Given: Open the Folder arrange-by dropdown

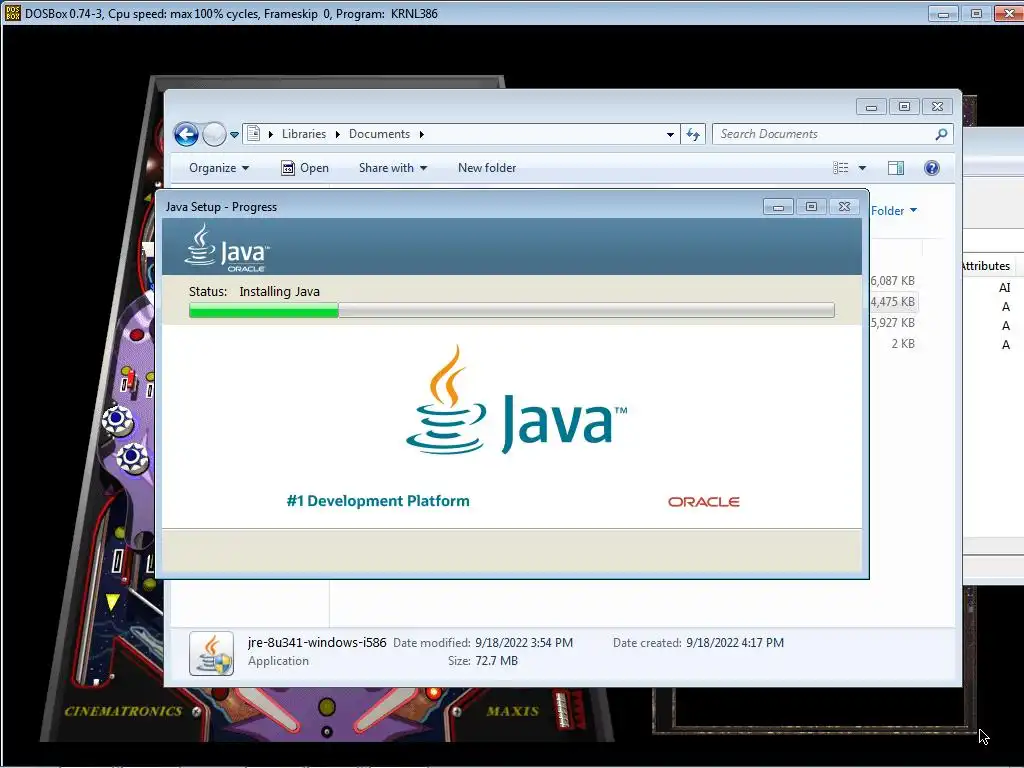Looking at the screenshot, I should tap(894, 210).
